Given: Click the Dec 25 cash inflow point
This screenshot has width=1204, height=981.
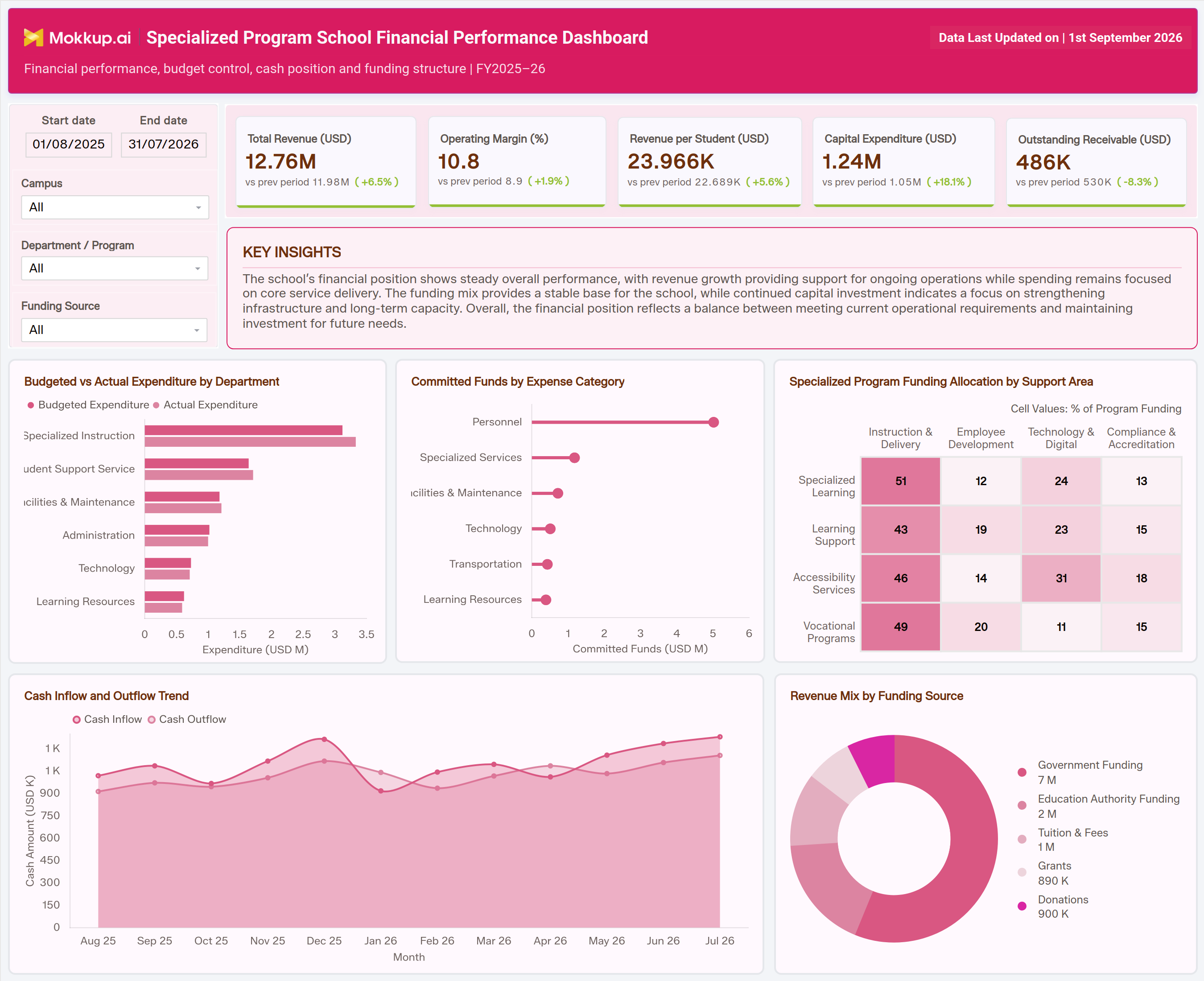Looking at the screenshot, I should 324,739.
